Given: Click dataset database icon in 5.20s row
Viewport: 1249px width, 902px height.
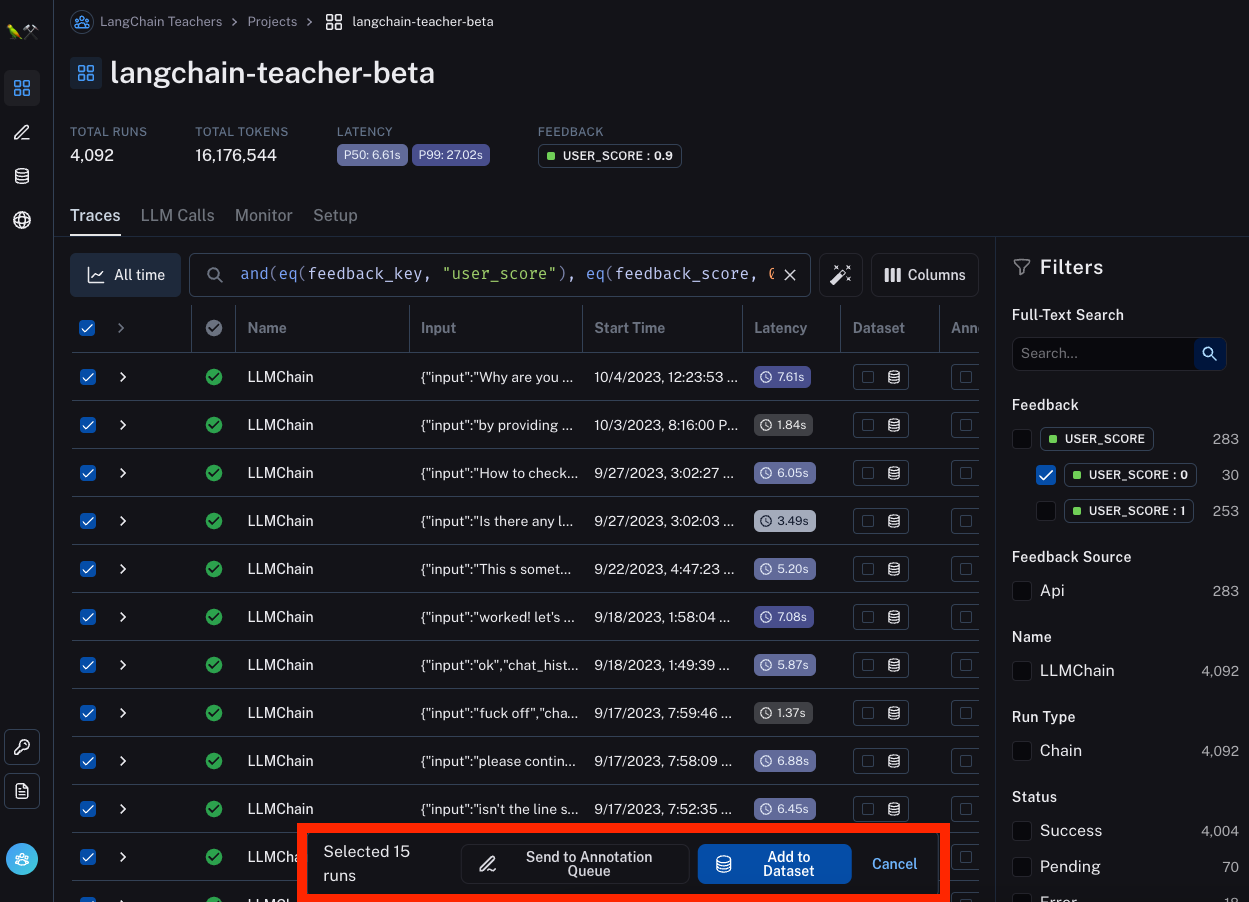Looking at the screenshot, I should (x=894, y=569).
